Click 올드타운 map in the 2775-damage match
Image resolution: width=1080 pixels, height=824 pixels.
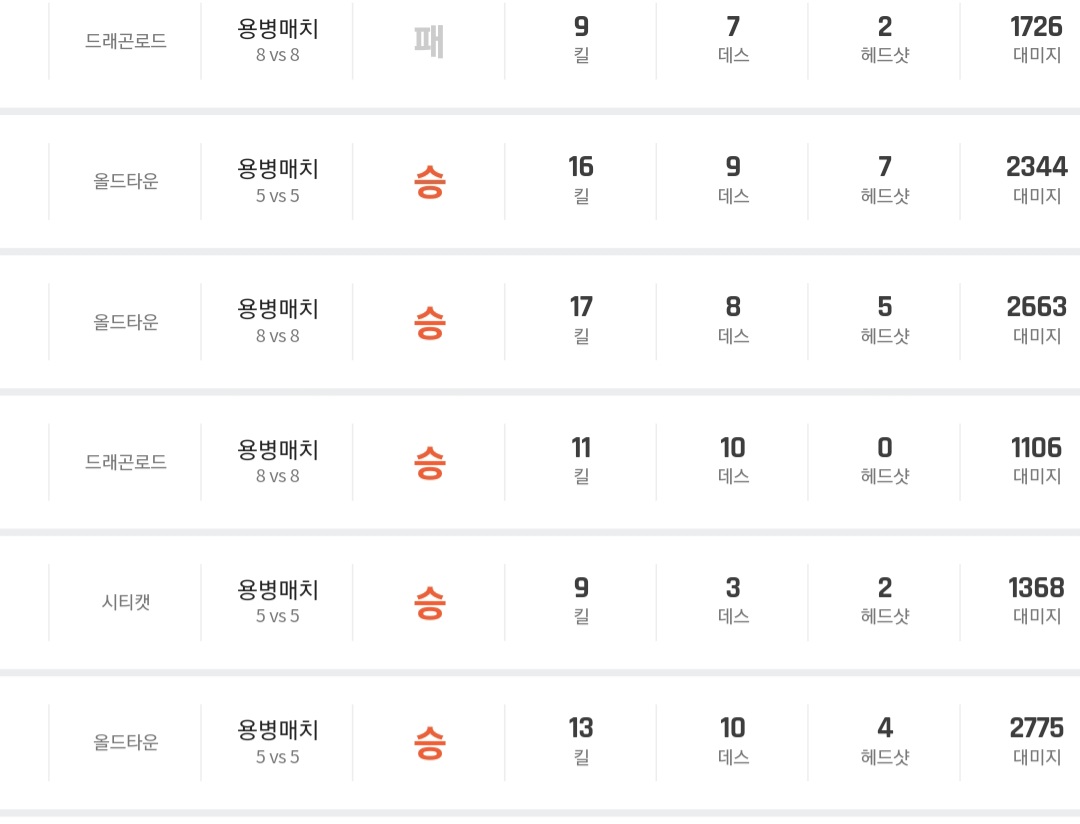[x=126, y=742]
